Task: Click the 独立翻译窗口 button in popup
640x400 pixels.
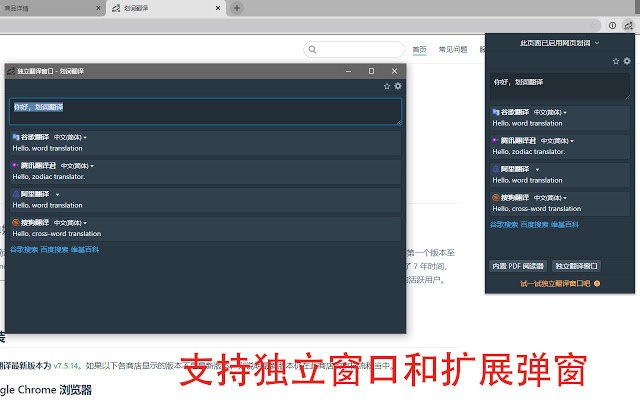Action: [x=576, y=266]
